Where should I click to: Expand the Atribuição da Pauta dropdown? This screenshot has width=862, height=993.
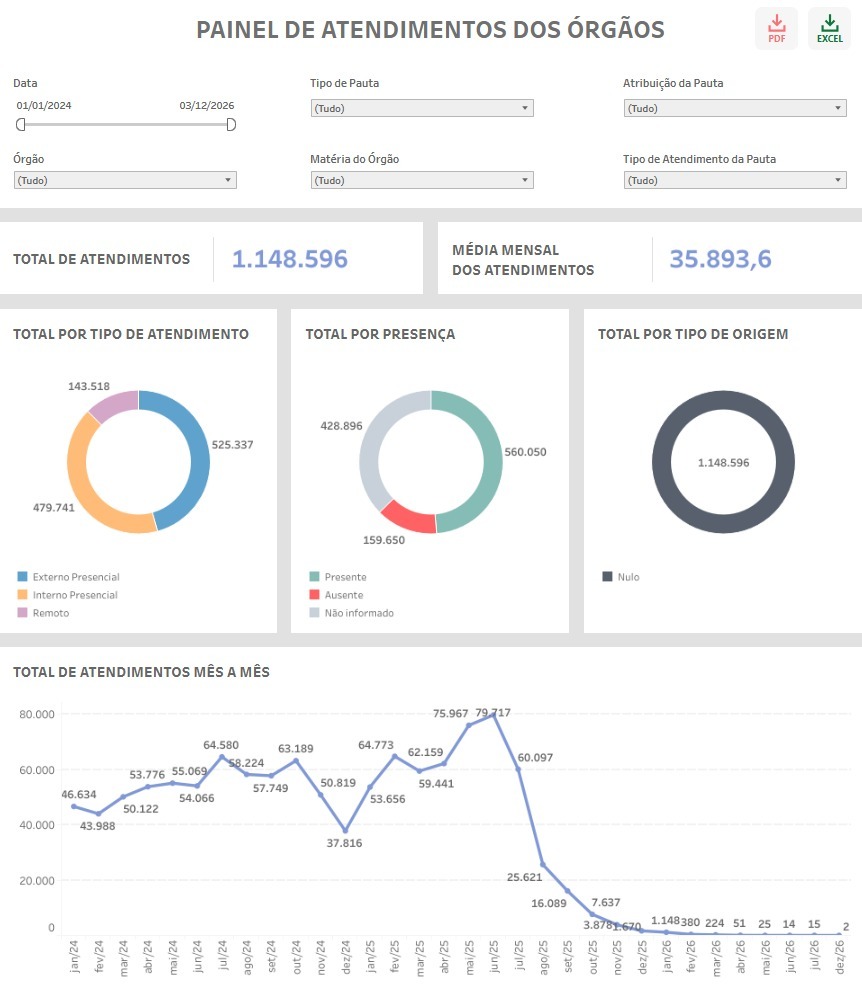pyautogui.click(x=734, y=108)
